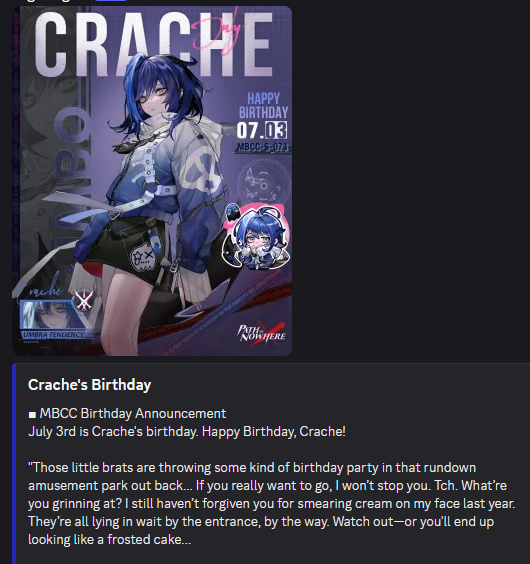Click the circular butterfly emblem
This screenshot has height=564, width=530.
[x=264, y=186]
